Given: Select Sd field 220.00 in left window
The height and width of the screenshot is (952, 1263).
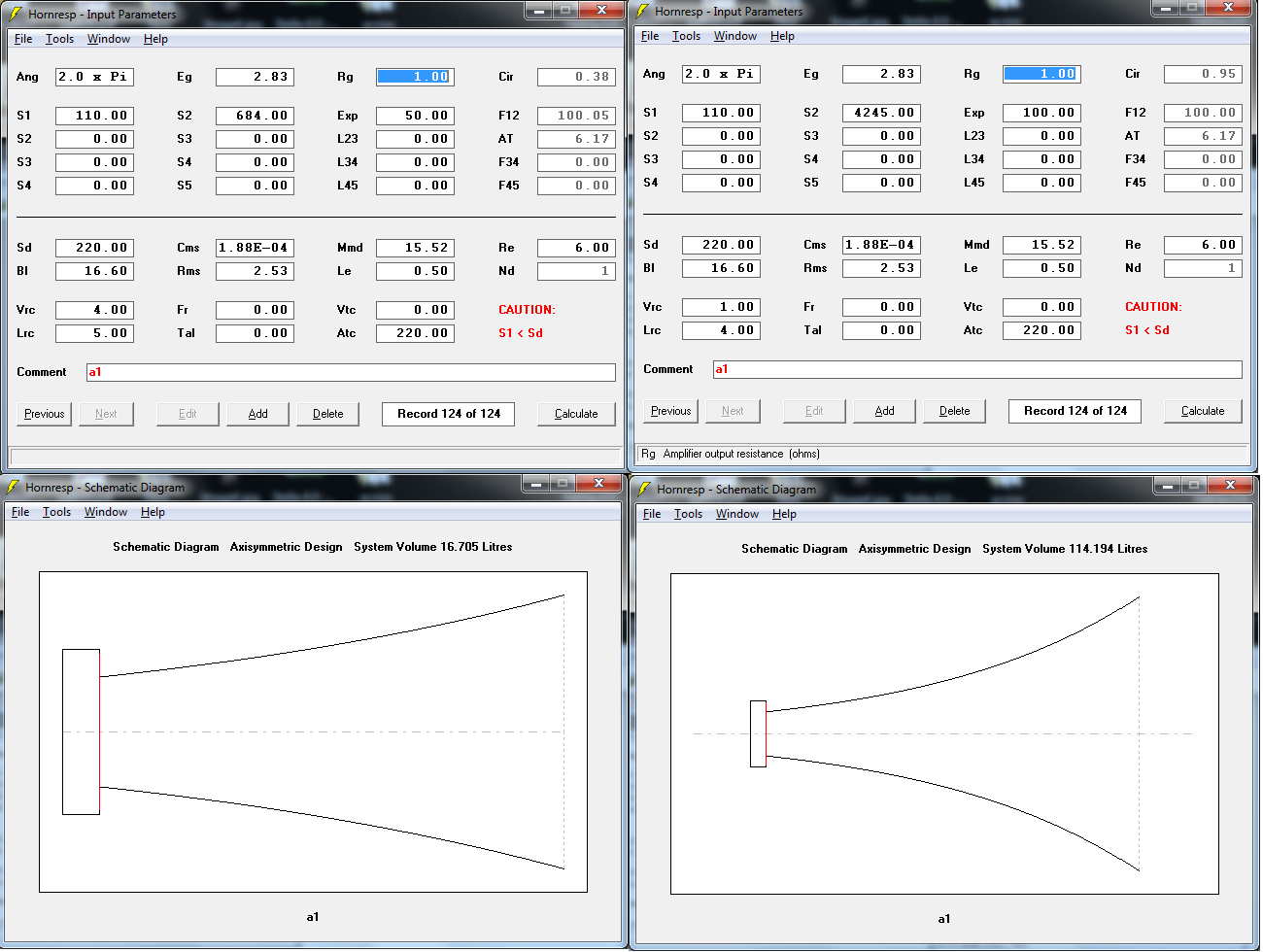Looking at the screenshot, I should pyautogui.click(x=94, y=248).
